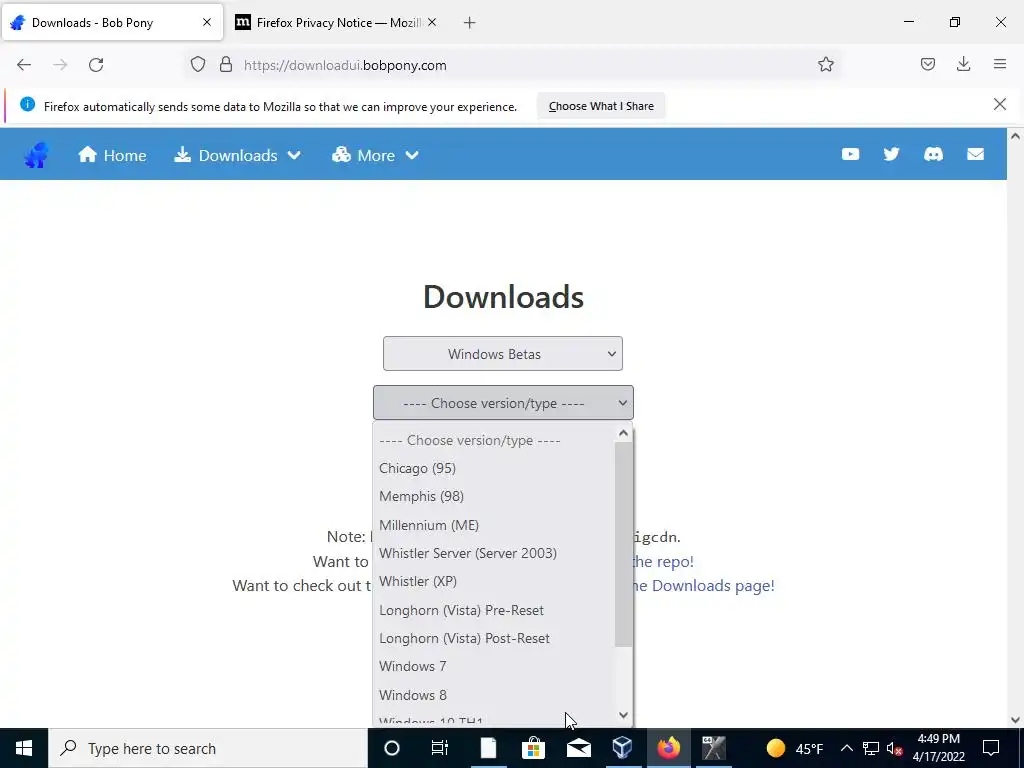Image resolution: width=1024 pixels, height=768 pixels.
Task: Open Cortana circle icon on taskbar
Action: pos(392,748)
